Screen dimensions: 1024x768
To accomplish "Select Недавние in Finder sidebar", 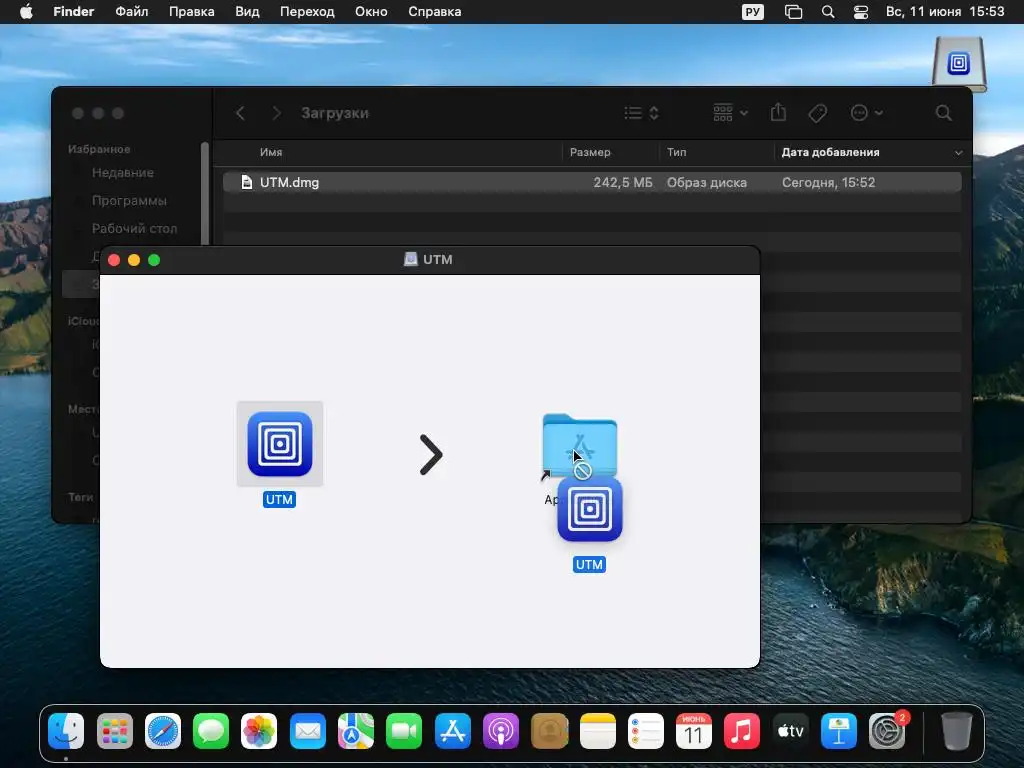I will click(x=123, y=172).
